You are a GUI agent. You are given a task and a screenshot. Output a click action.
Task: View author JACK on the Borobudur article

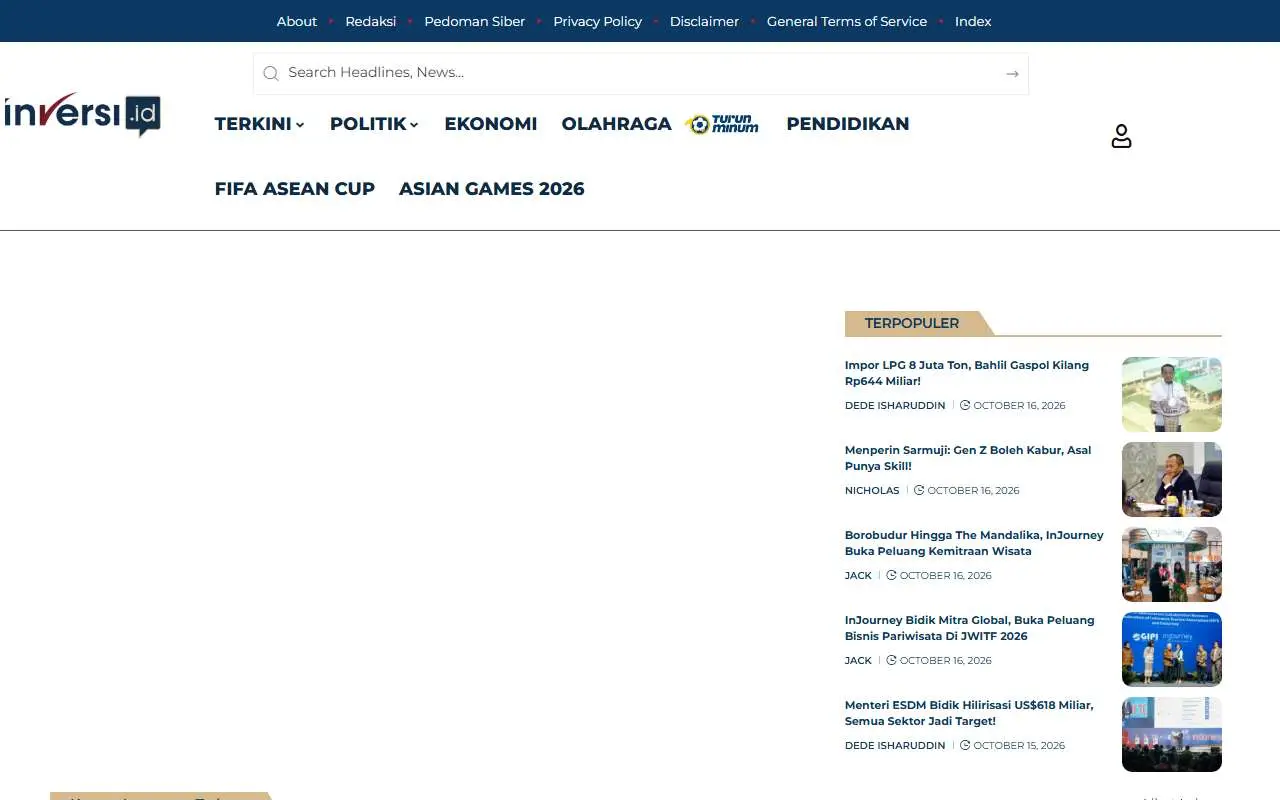click(858, 576)
